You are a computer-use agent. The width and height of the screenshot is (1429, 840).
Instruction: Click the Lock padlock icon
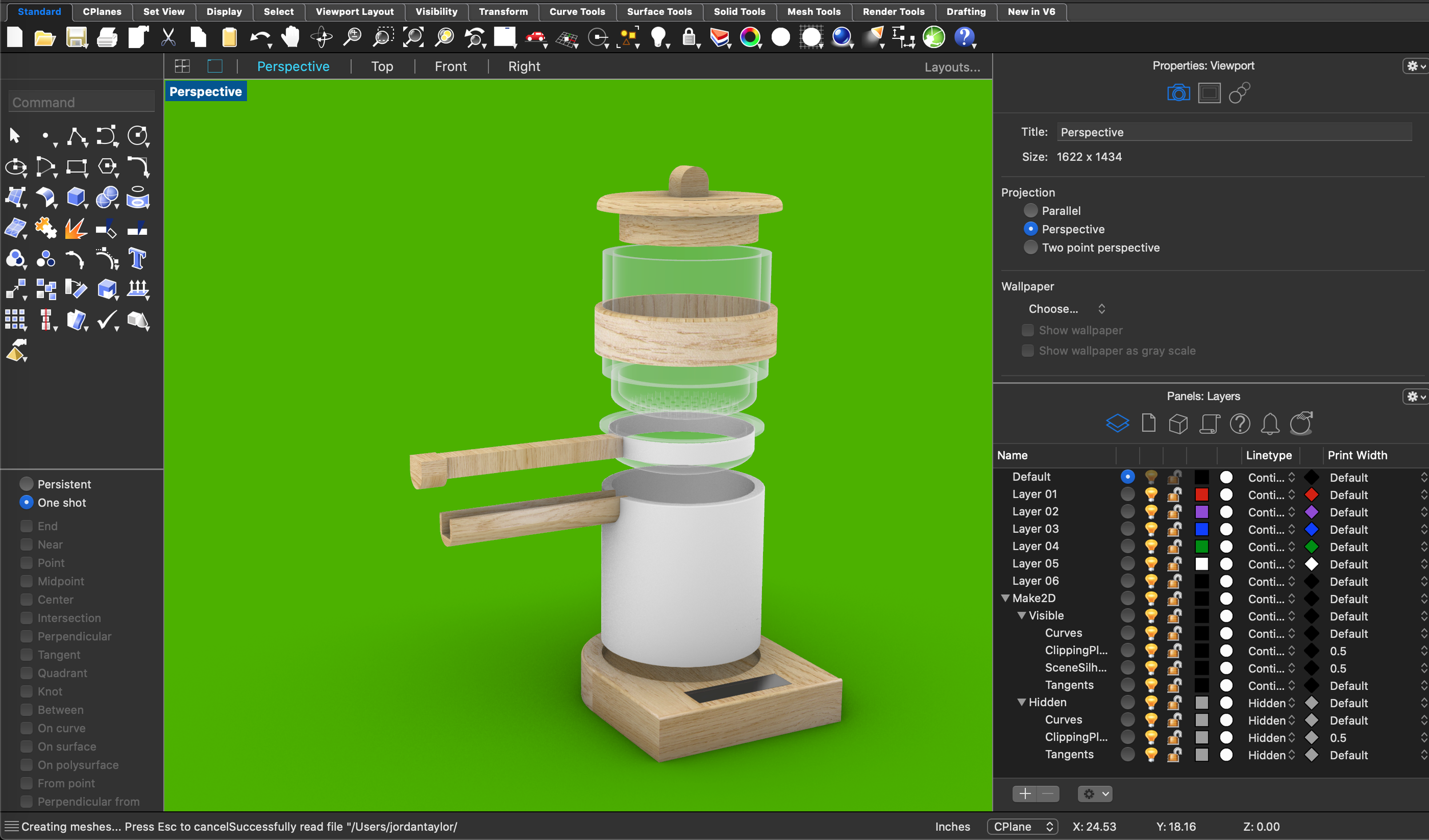(689, 38)
